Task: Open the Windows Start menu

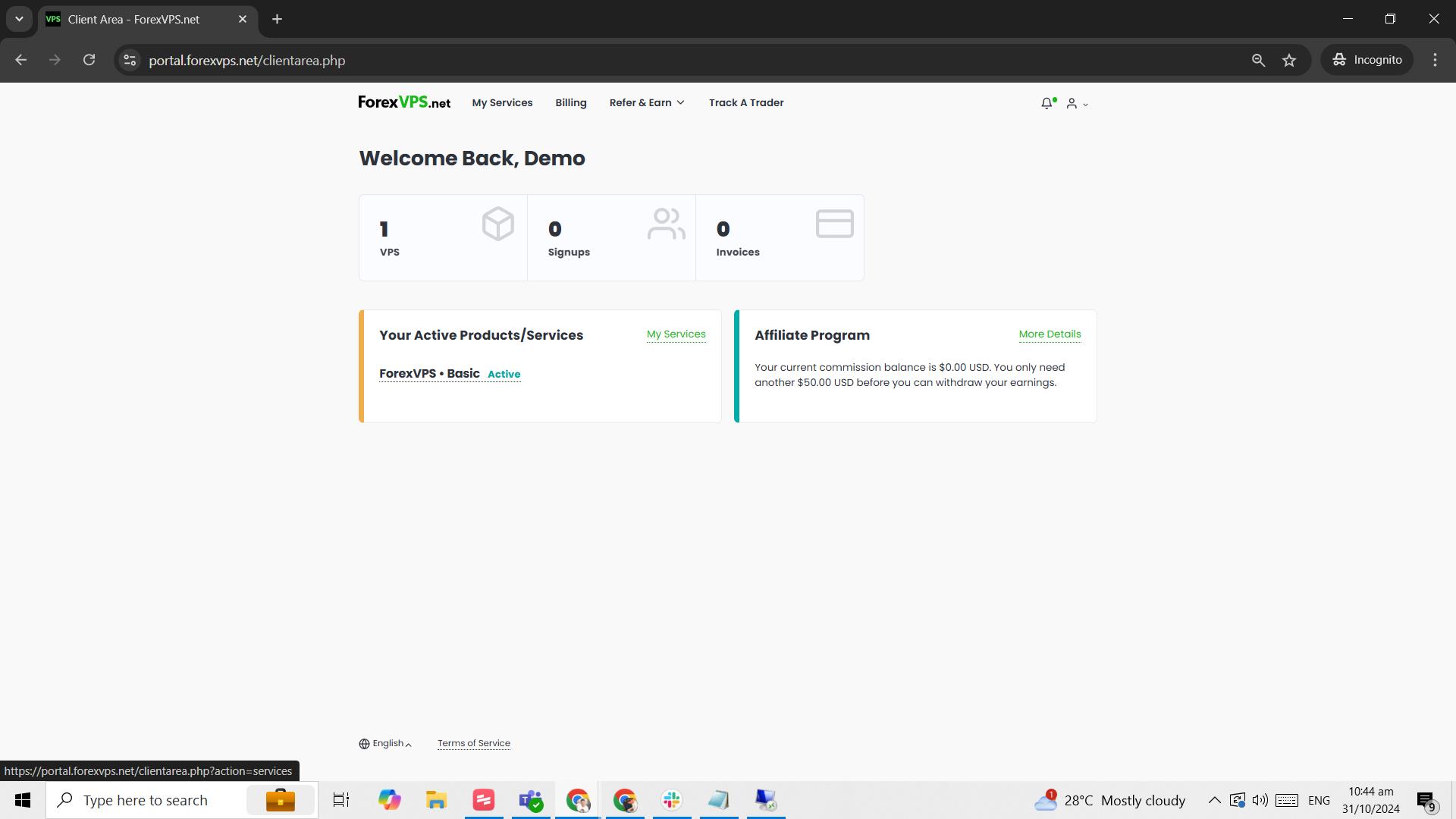Action: (x=23, y=800)
